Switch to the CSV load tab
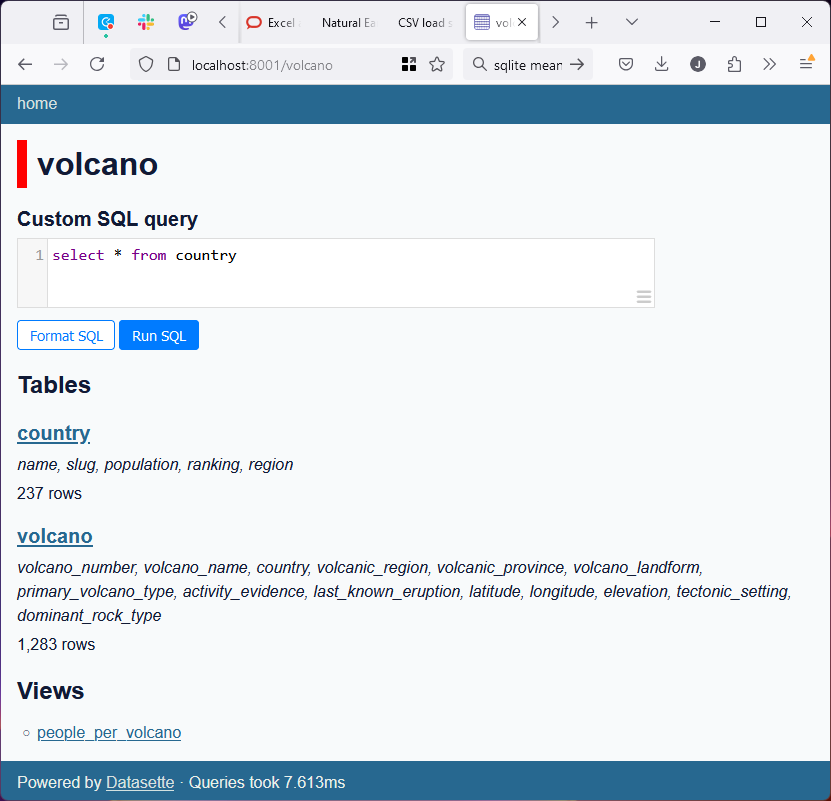 (423, 22)
